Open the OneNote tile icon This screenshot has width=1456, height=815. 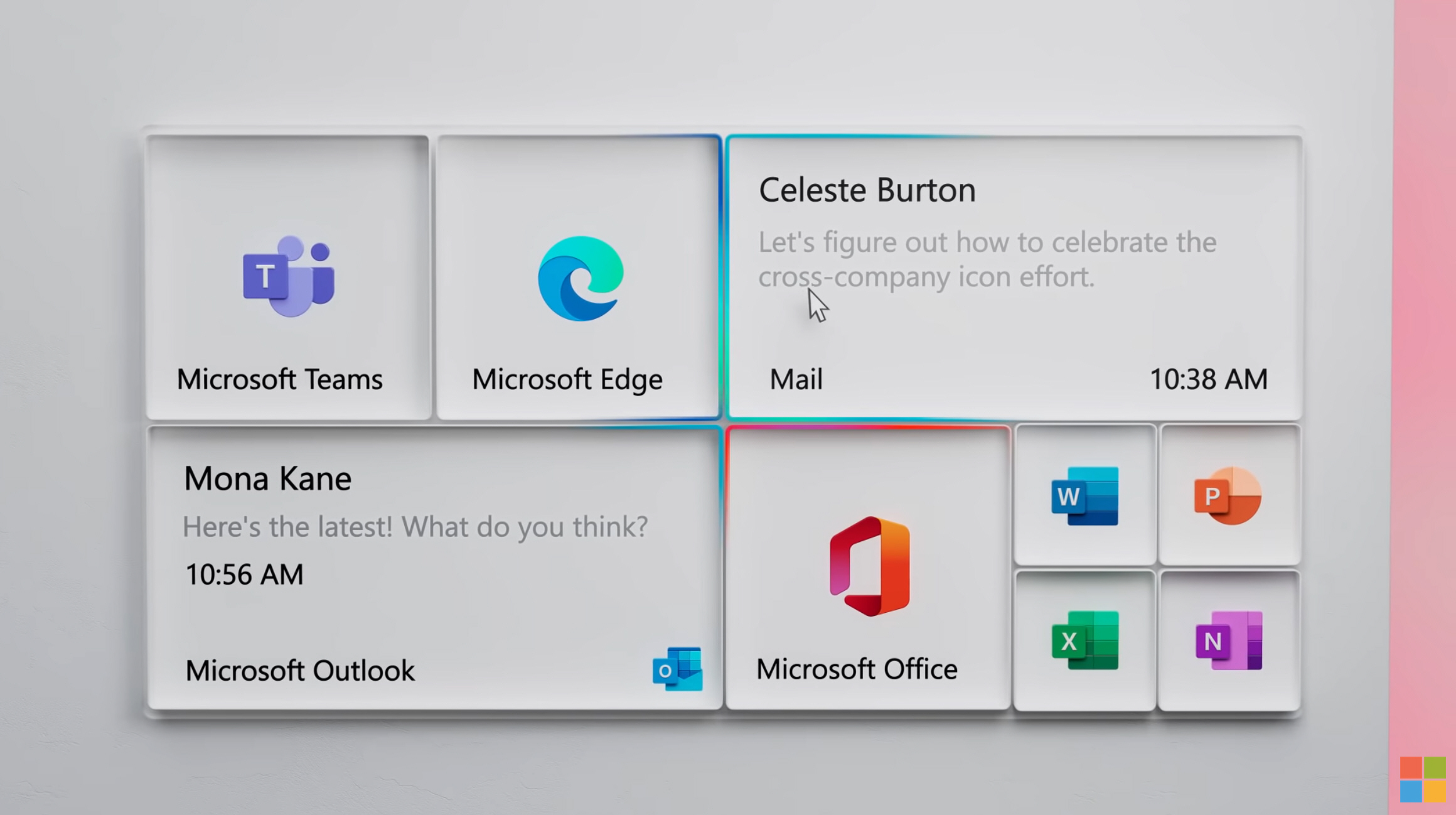1228,640
